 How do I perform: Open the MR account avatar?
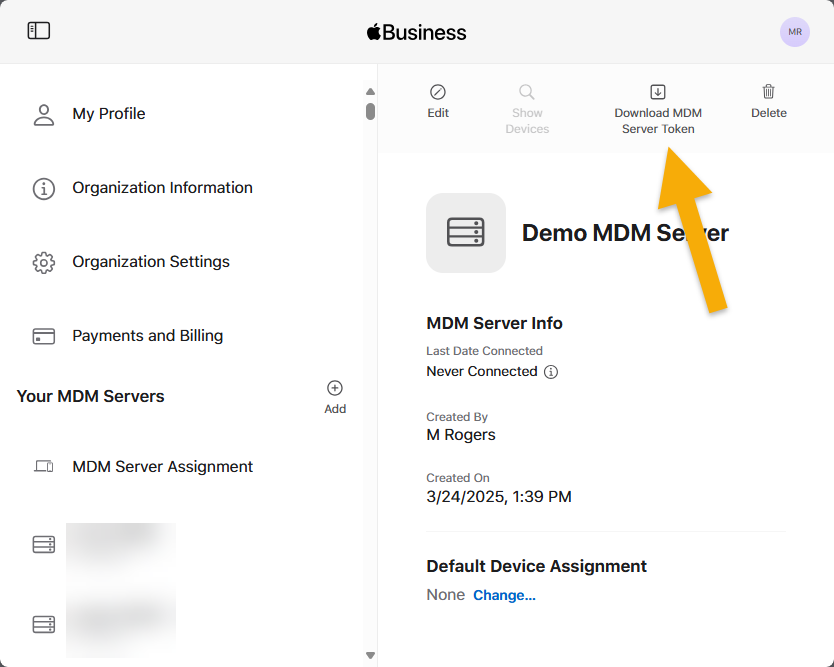point(794,32)
